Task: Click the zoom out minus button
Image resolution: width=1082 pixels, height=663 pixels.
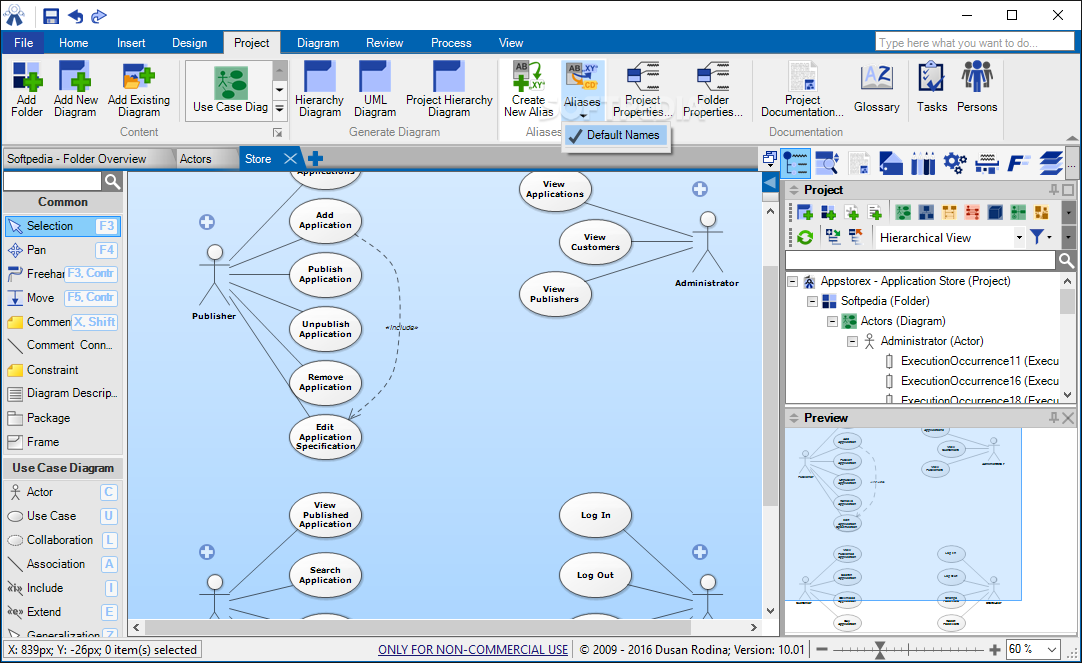Action: pyautogui.click(x=822, y=649)
